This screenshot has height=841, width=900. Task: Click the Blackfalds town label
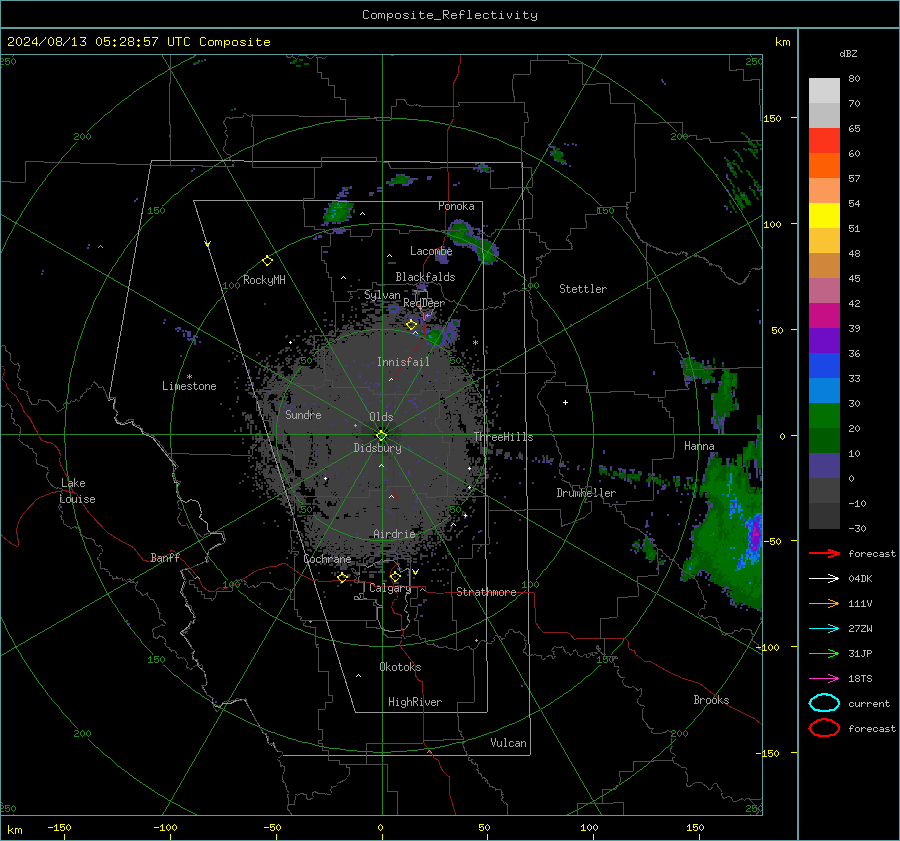pos(425,277)
